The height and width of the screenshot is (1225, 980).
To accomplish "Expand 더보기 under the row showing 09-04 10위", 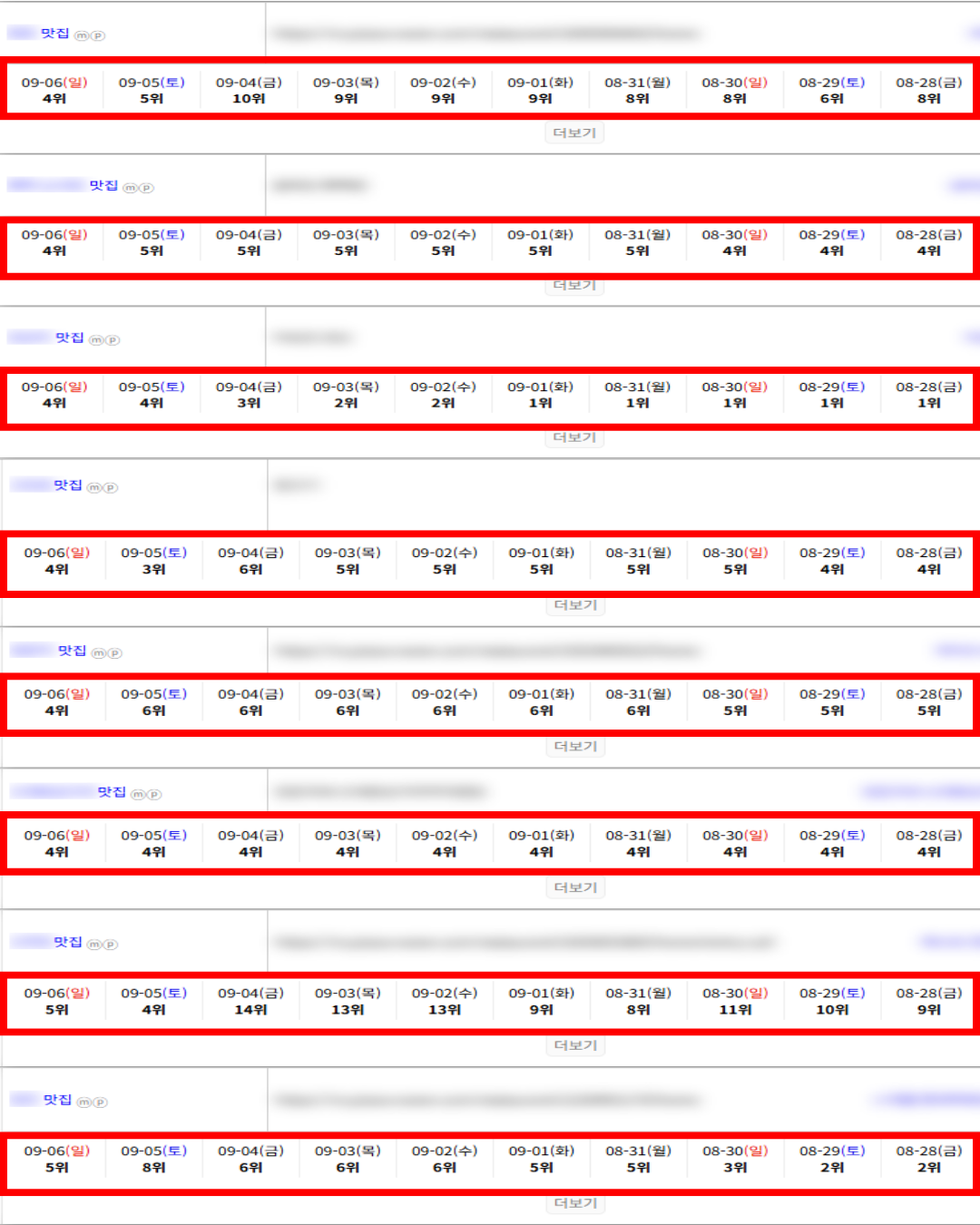I will point(575,133).
